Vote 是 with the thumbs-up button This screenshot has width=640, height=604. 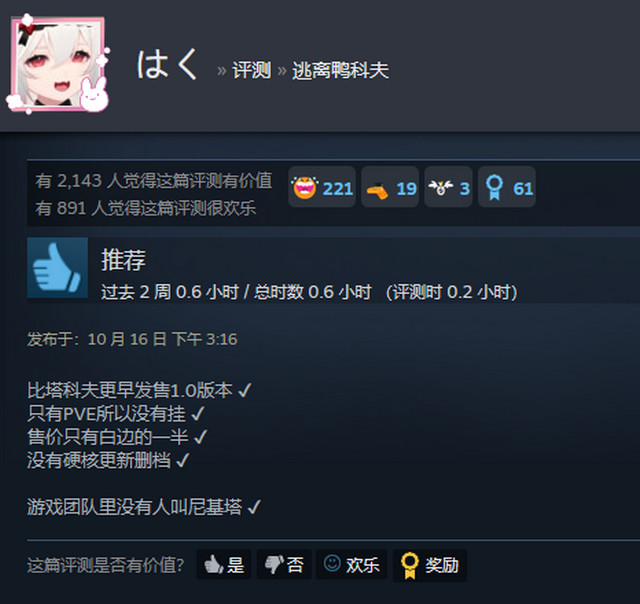coord(224,564)
